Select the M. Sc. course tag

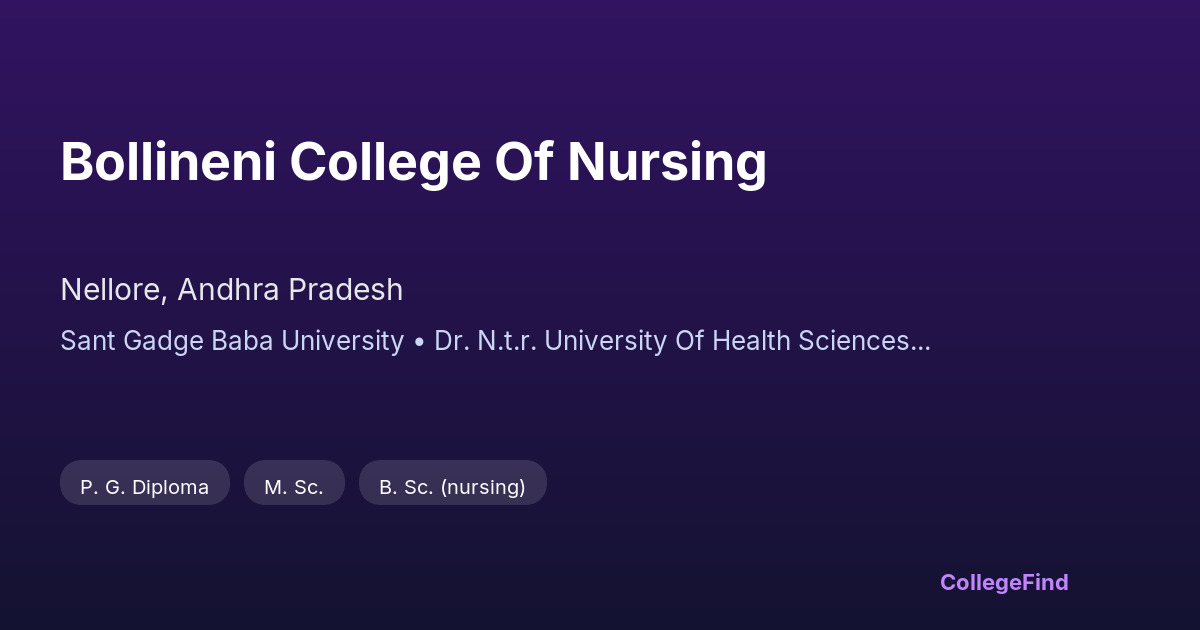click(x=294, y=487)
